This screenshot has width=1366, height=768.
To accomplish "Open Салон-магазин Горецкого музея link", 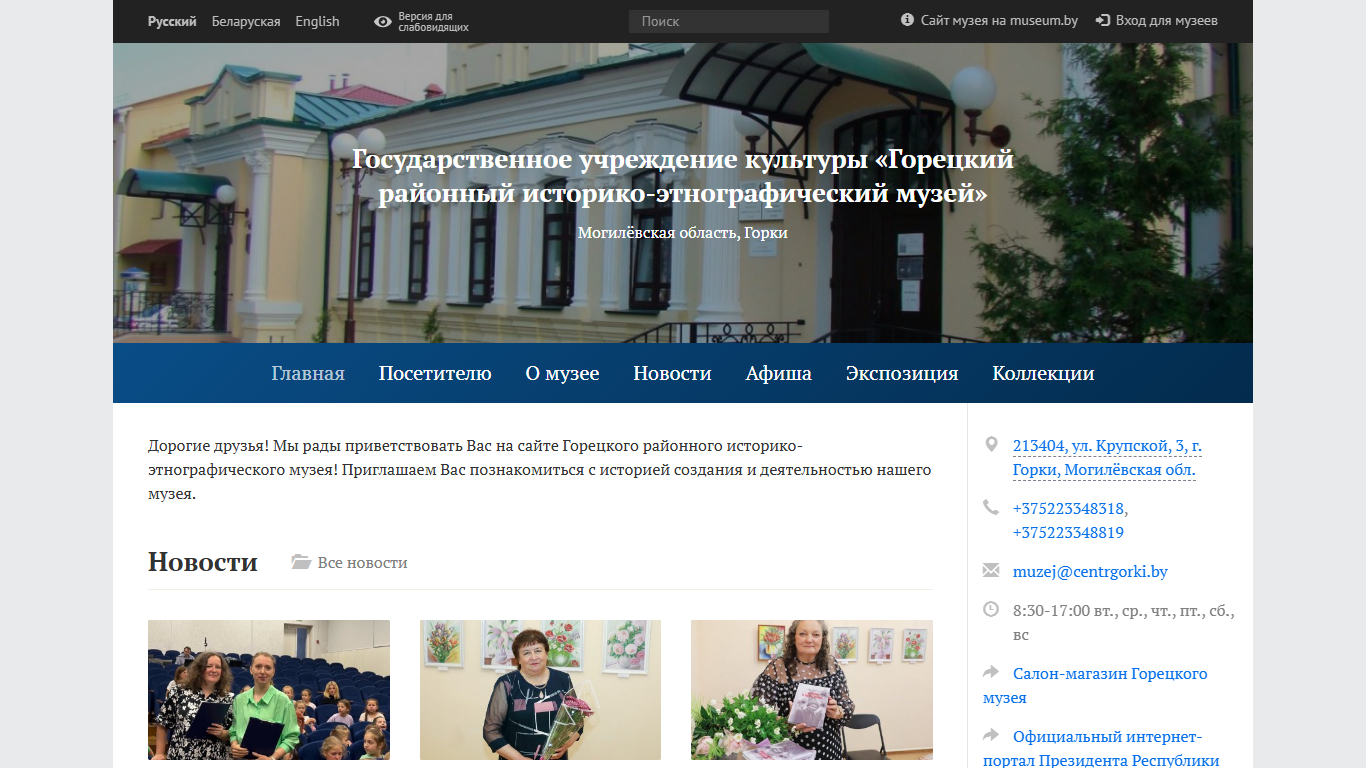I will [1095, 686].
